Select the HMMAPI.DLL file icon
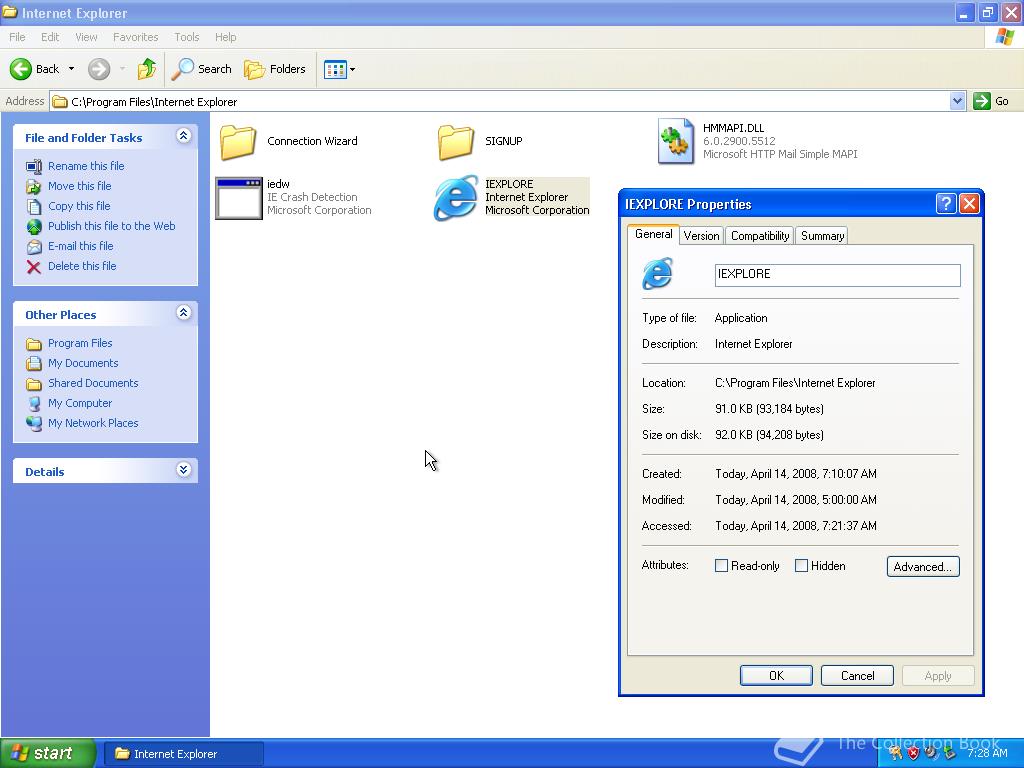1024x768 pixels. coord(676,141)
